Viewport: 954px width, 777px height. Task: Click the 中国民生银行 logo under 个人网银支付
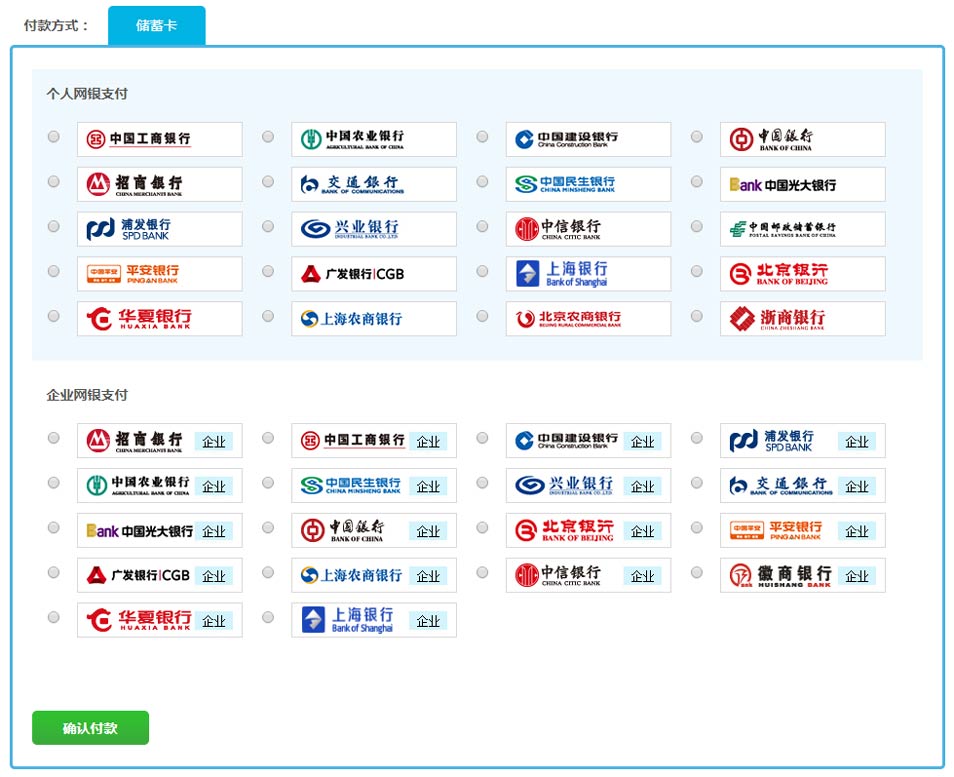pyautogui.click(x=588, y=184)
